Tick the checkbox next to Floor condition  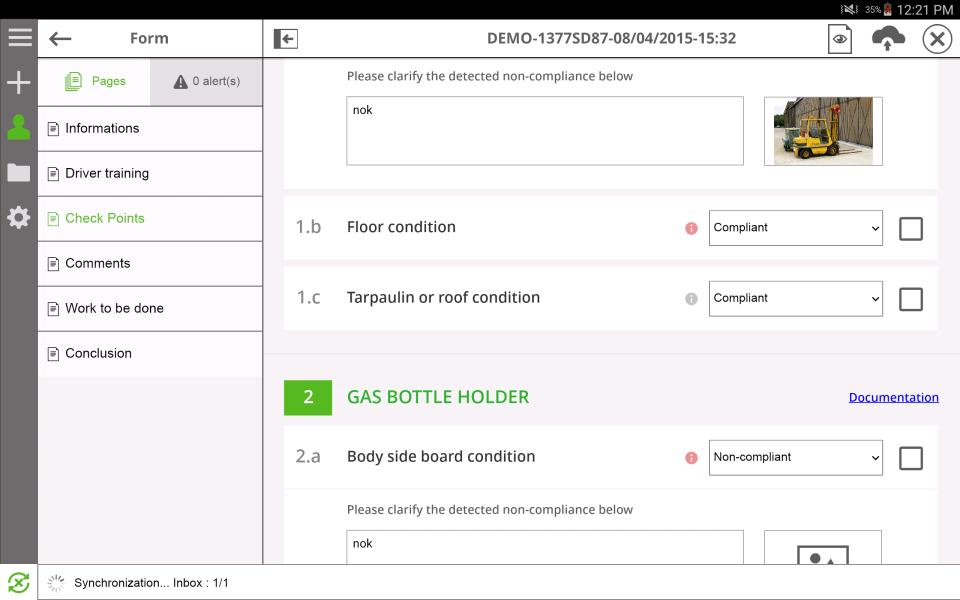click(x=910, y=228)
